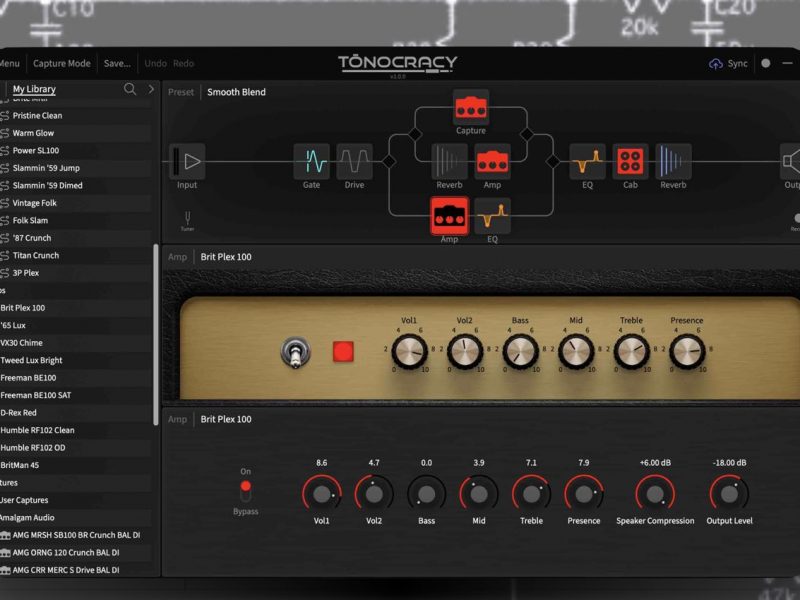Enable Capture Mode
The image size is (800, 600).
point(62,63)
